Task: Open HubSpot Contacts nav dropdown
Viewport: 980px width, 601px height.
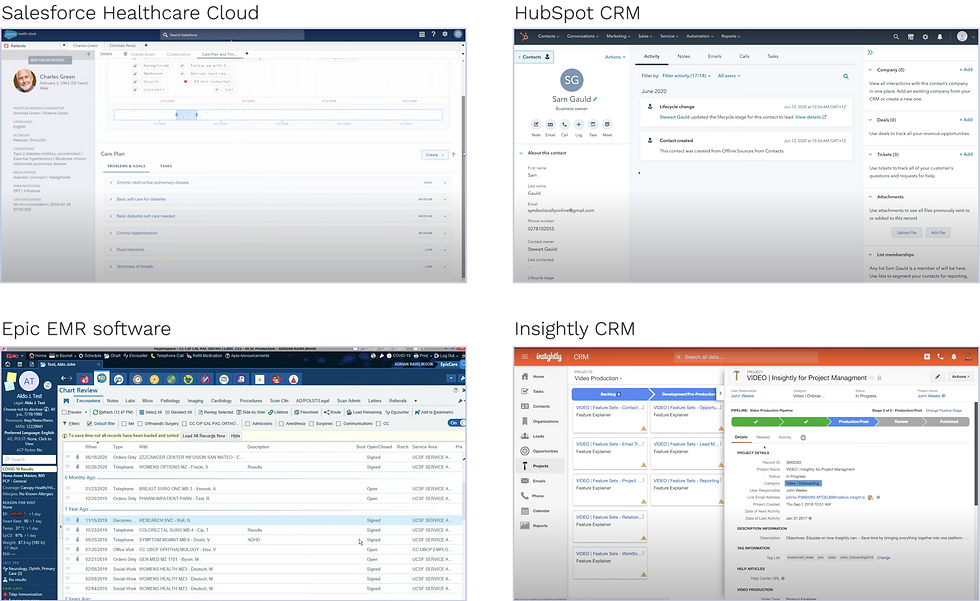Action: click(x=548, y=36)
